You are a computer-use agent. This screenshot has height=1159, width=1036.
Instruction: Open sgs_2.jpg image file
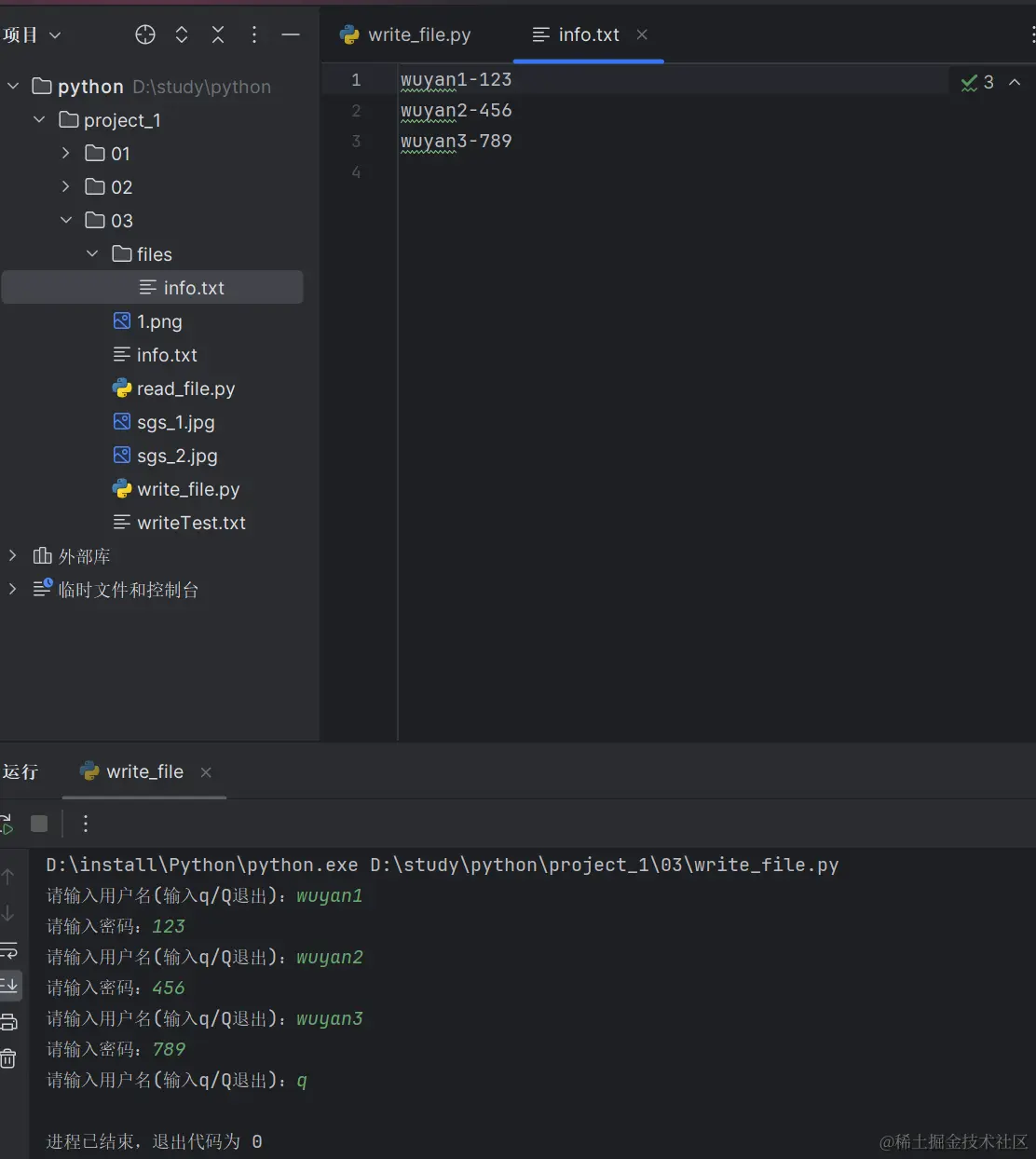165,456
